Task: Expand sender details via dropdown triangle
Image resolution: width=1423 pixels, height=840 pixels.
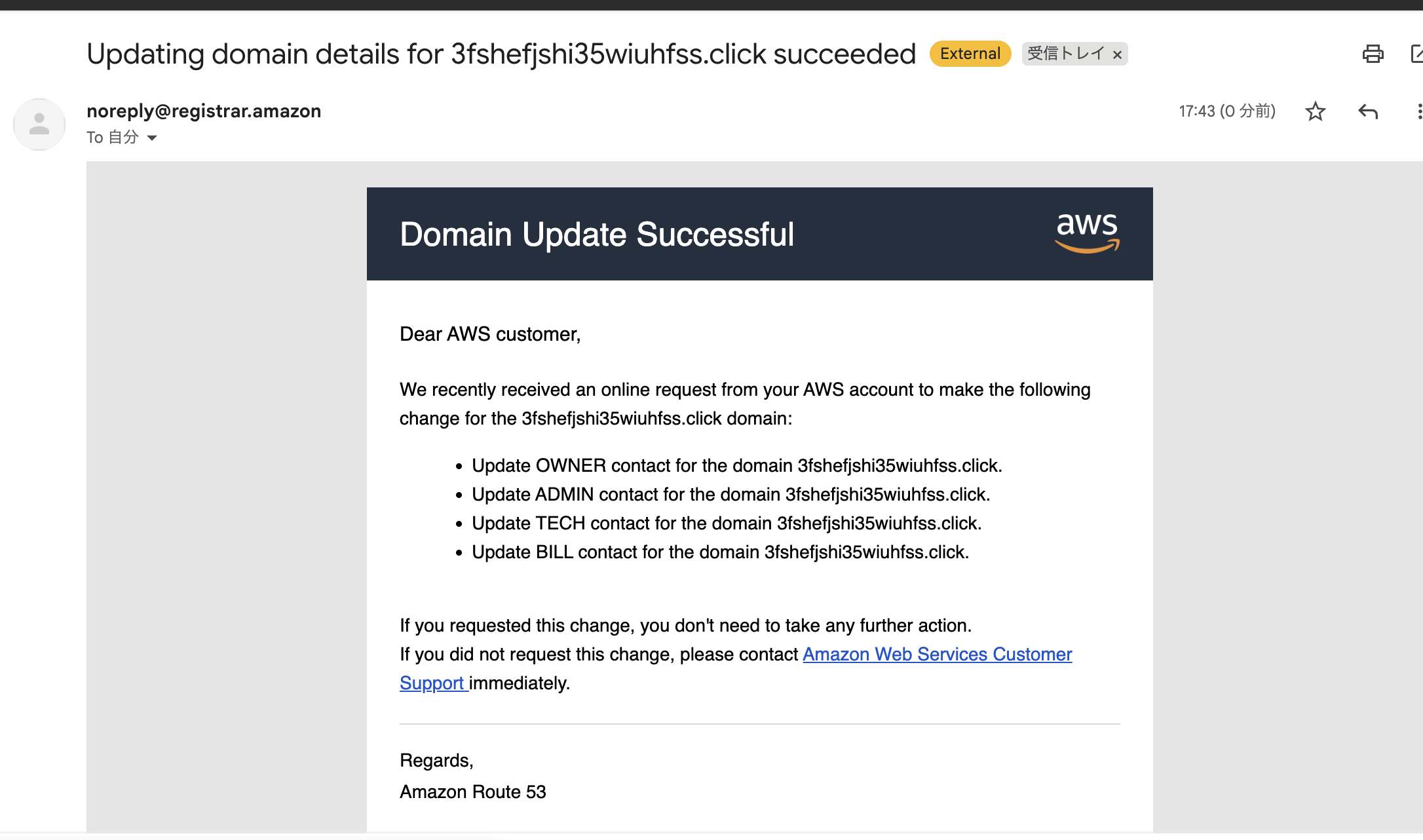Action: pos(151,138)
